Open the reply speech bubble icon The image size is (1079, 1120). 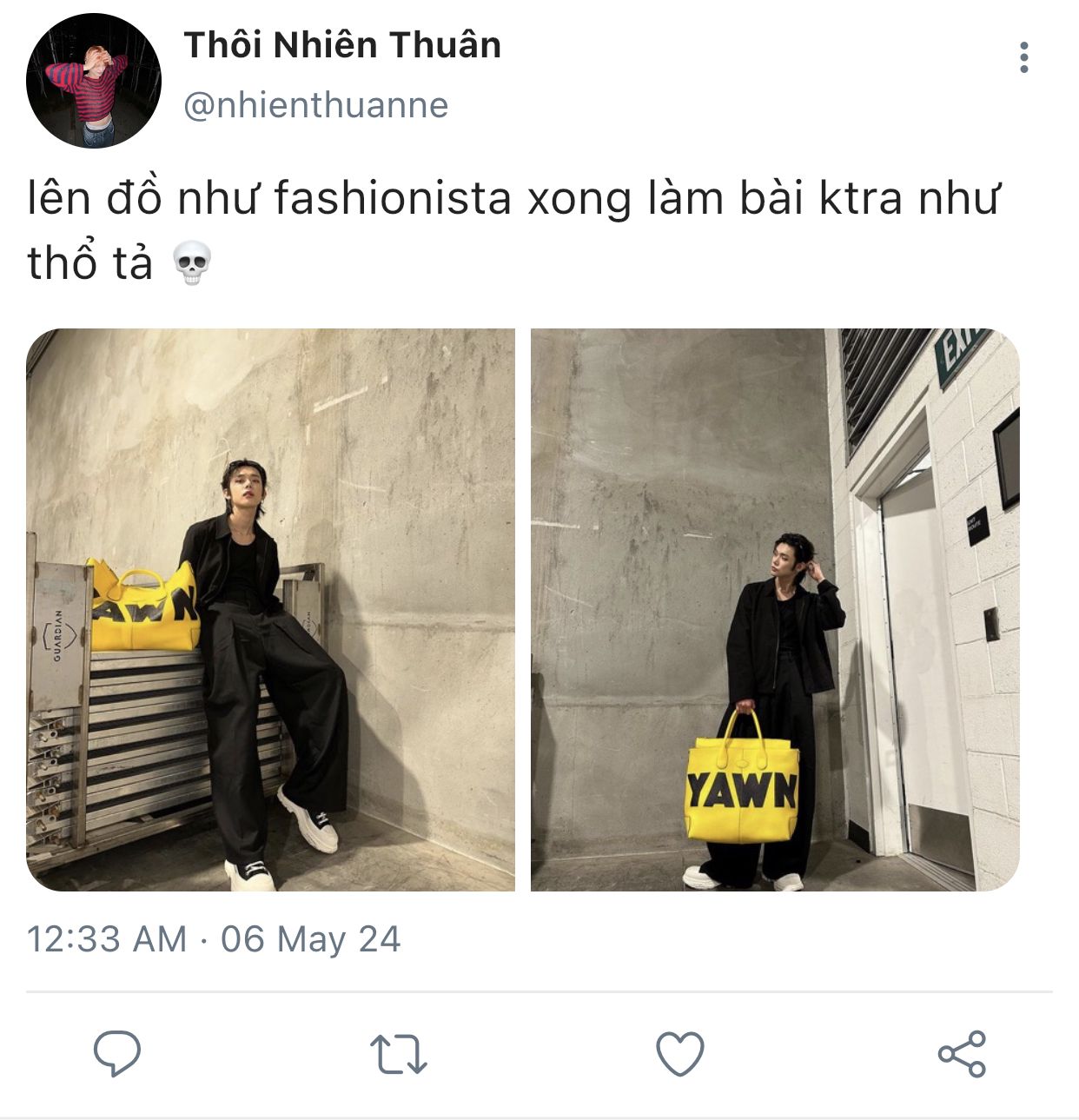tap(116, 1054)
